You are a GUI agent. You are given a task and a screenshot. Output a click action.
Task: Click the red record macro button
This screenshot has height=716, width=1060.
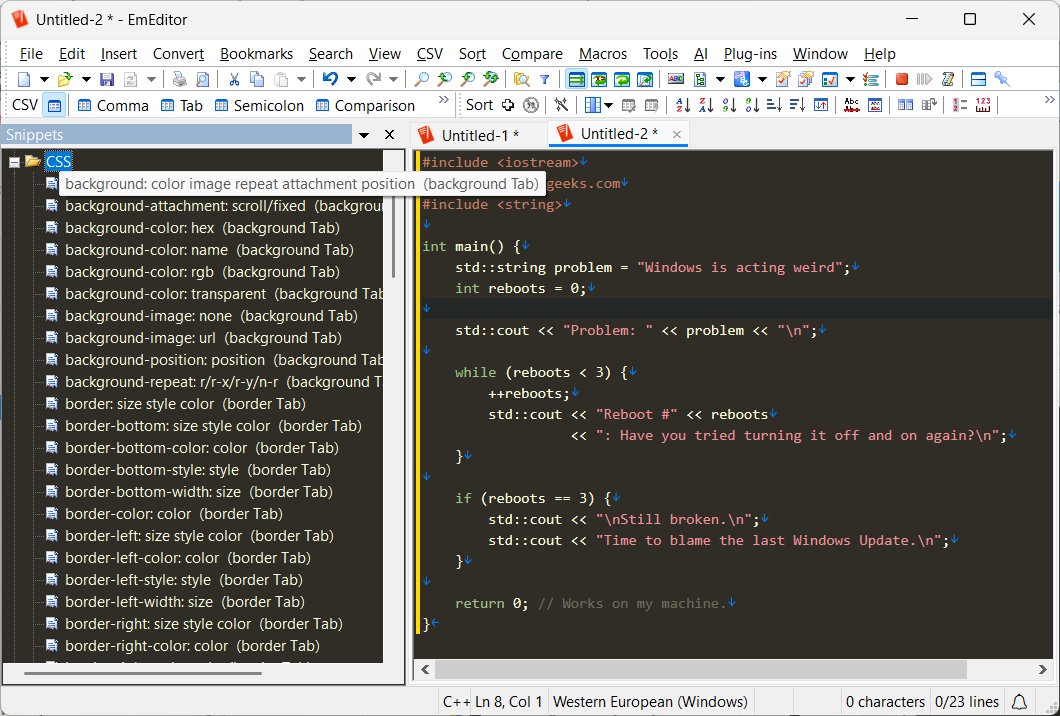[x=901, y=79]
